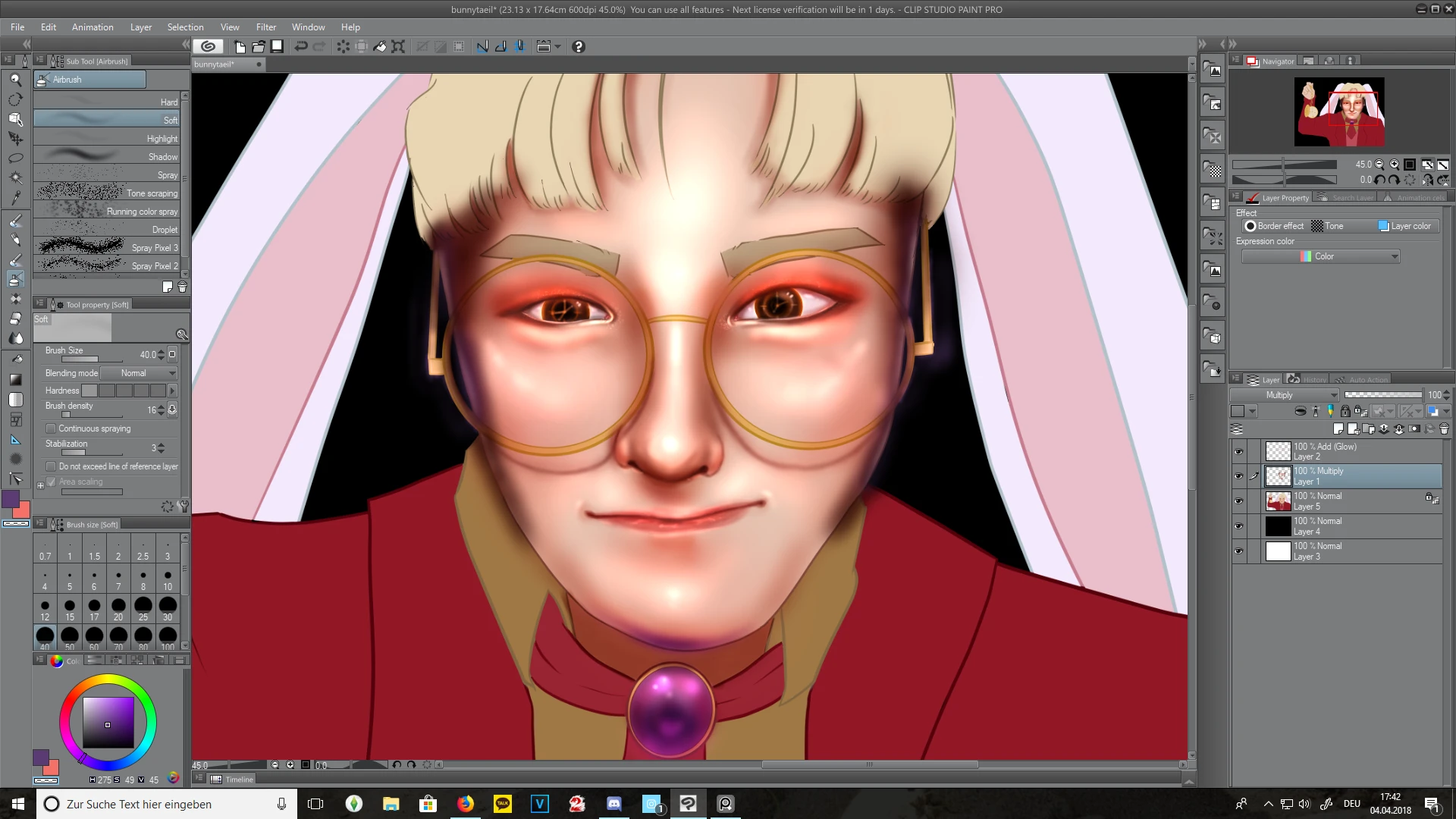Select the Highlight airbrush sub tool
The image size is (1456, 819).
pyautogui.click(x=107, y=138)
